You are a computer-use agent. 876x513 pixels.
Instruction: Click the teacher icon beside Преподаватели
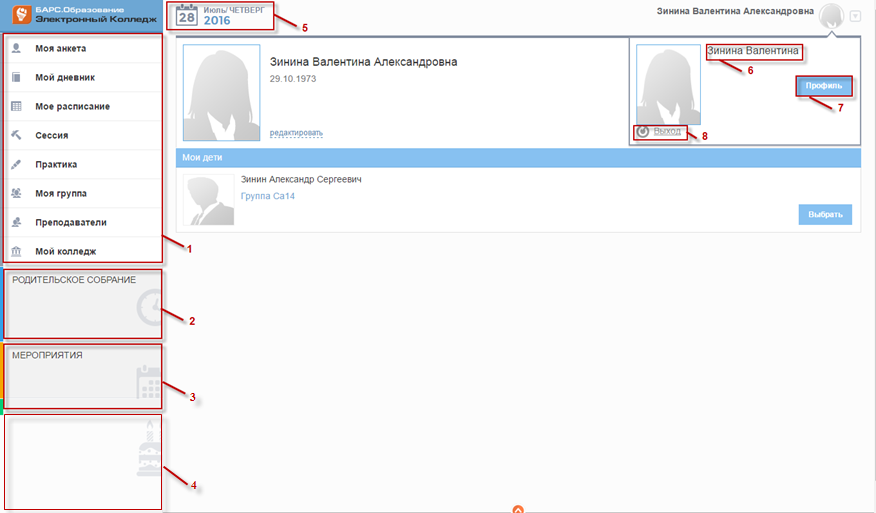coord(17,222)
